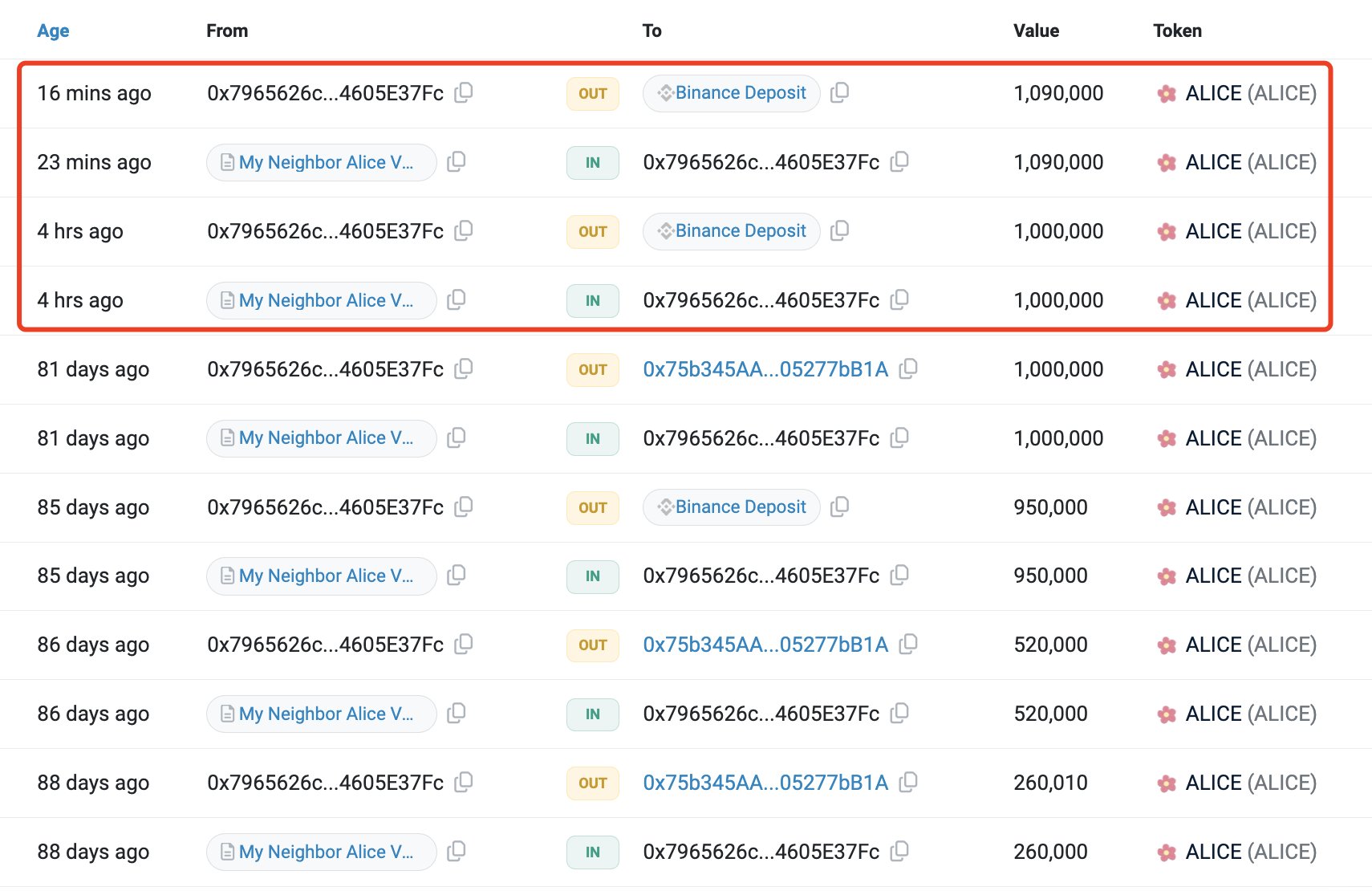1372x891 pixels.
Task: Click value 520,000 in 86 days ago IN row
Action: coord(1050,714)
